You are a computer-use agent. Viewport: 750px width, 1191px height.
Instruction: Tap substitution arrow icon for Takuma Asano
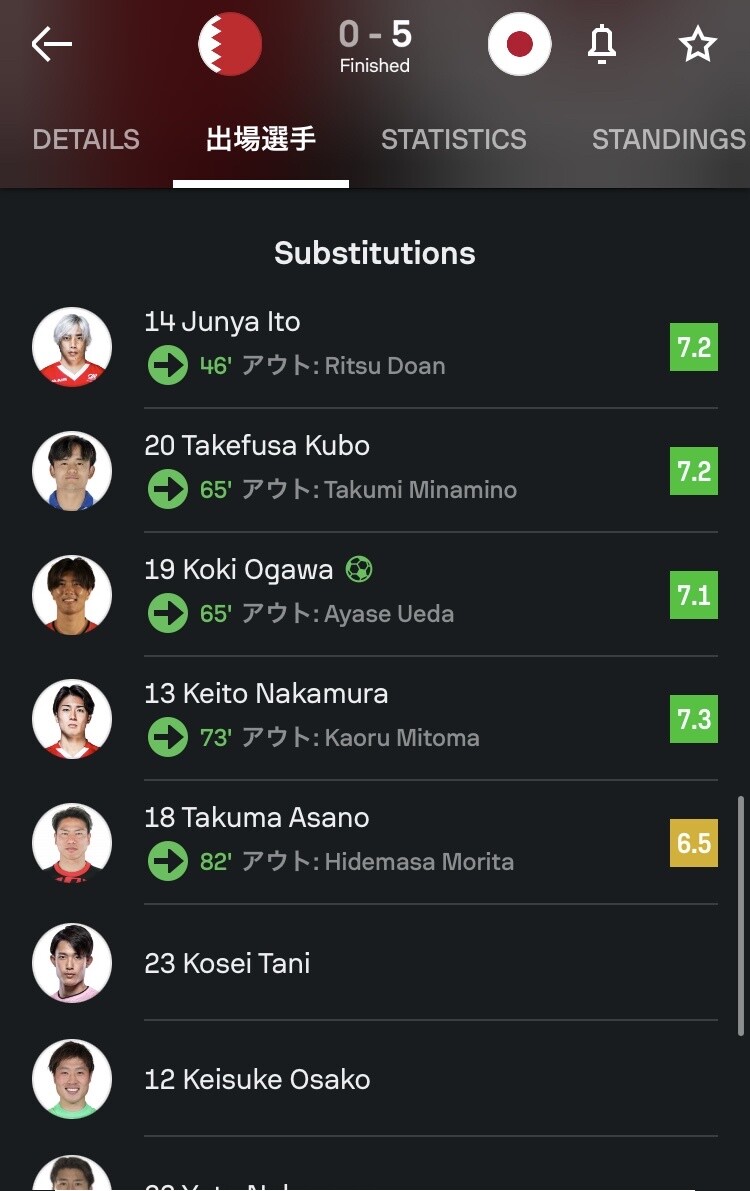point(168,861)
